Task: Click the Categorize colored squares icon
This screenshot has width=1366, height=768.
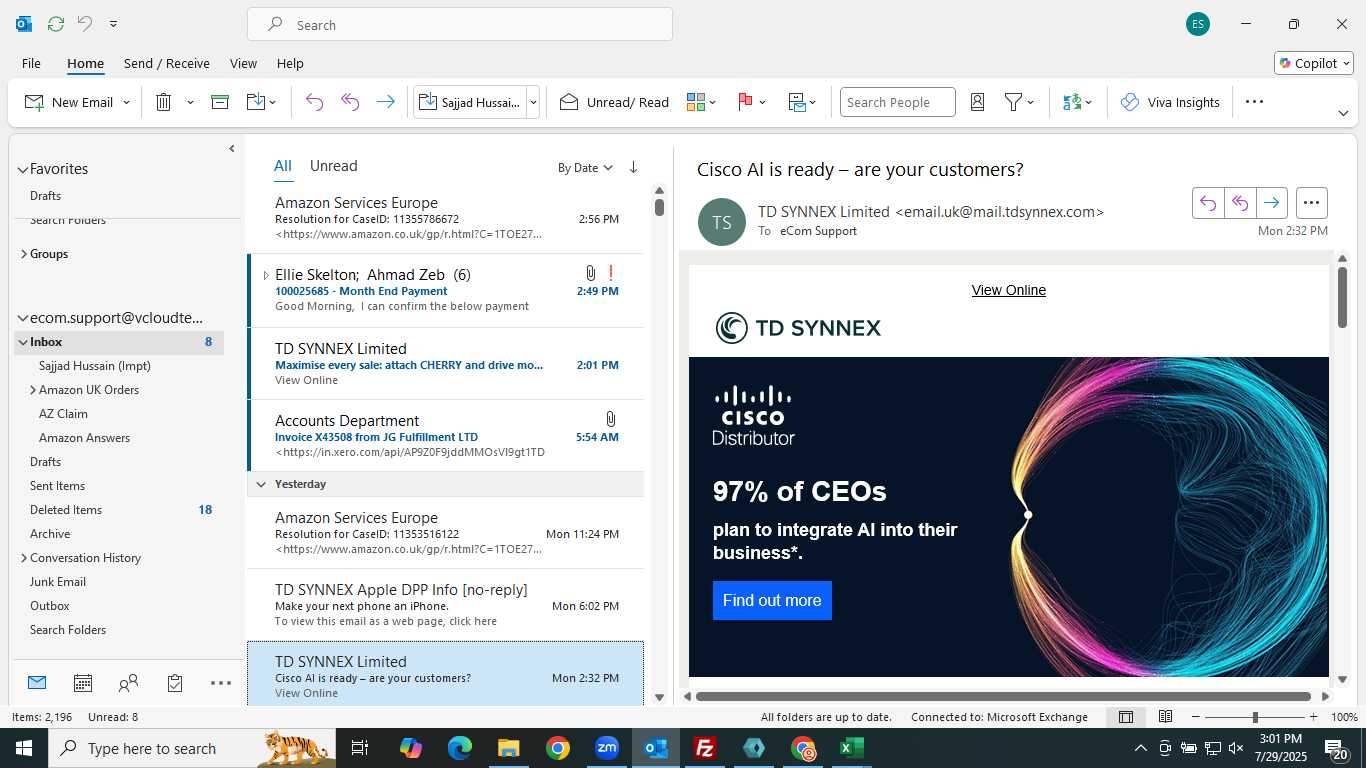Action: (696, 102)
